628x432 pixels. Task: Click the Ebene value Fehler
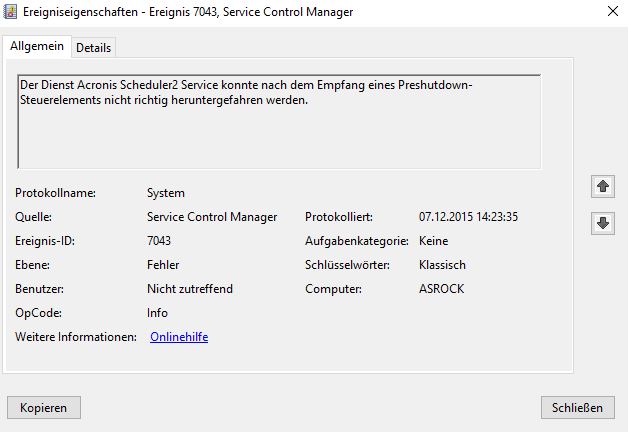[x=163, y=265]
